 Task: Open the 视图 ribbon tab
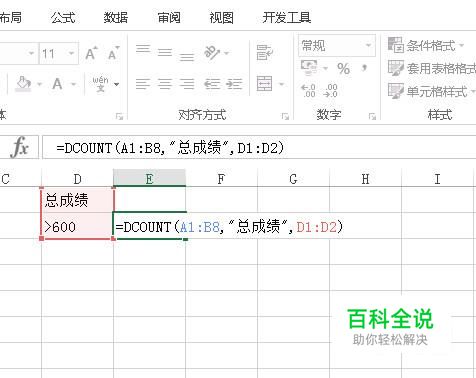click(221, 17)
